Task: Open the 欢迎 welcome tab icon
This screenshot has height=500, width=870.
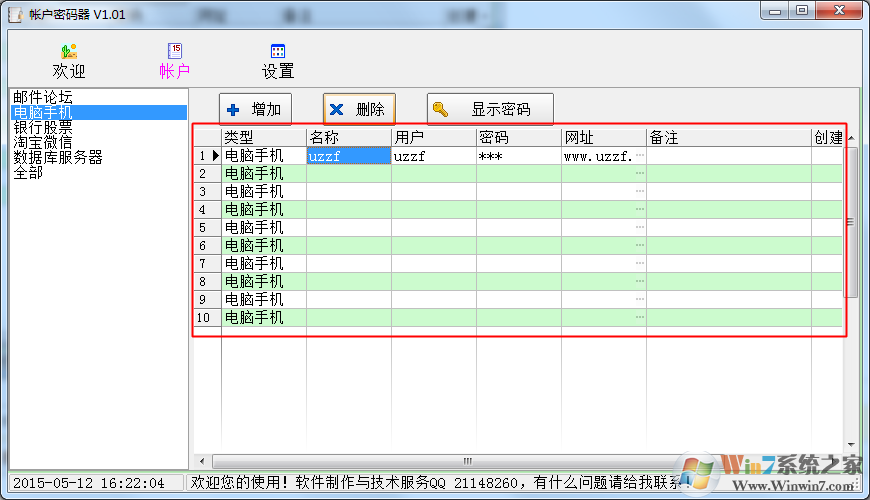Action: pos(69,61)
